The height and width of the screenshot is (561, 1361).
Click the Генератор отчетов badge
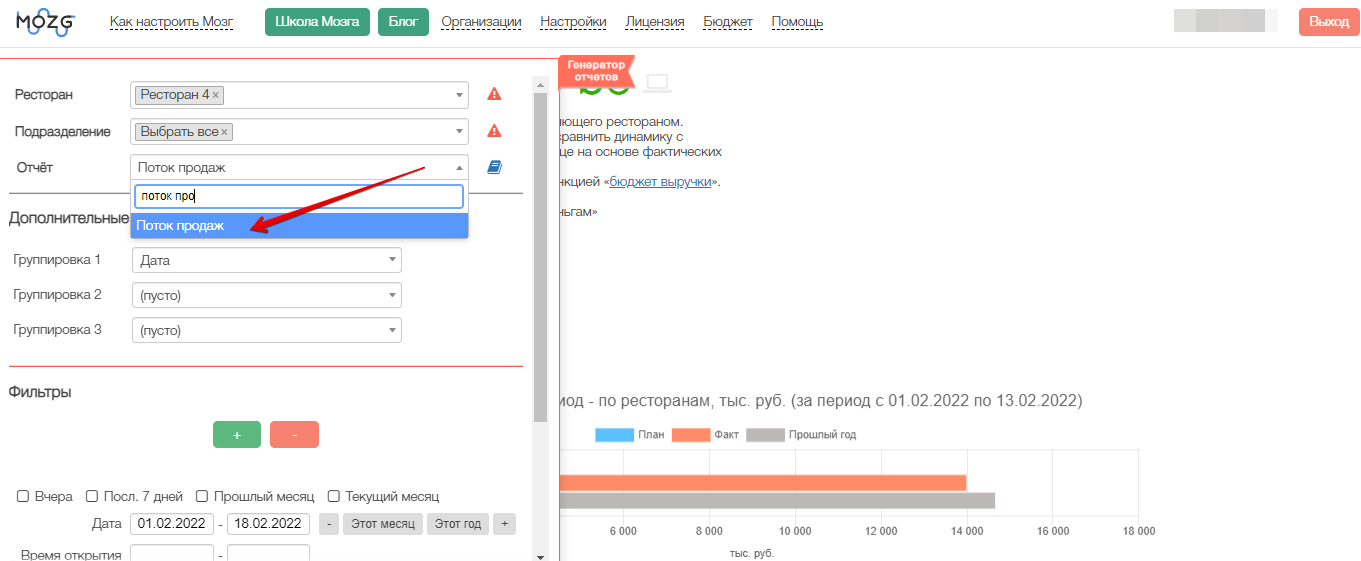(x=596, y=72)
